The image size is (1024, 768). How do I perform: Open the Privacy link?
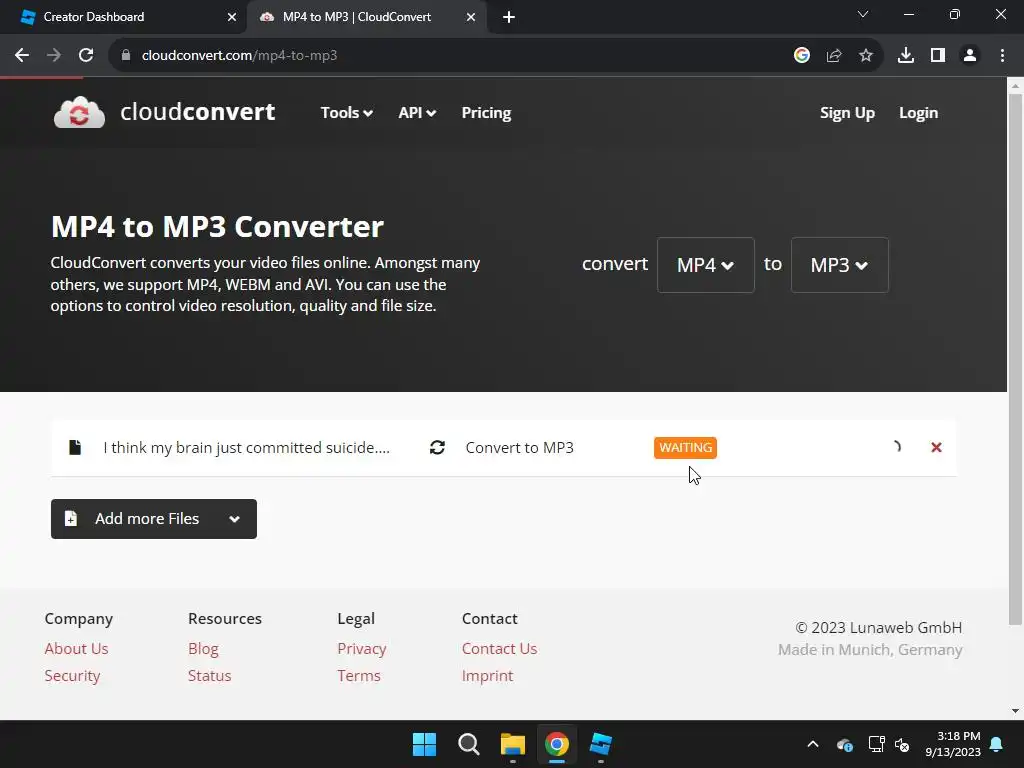pos(362,648)
